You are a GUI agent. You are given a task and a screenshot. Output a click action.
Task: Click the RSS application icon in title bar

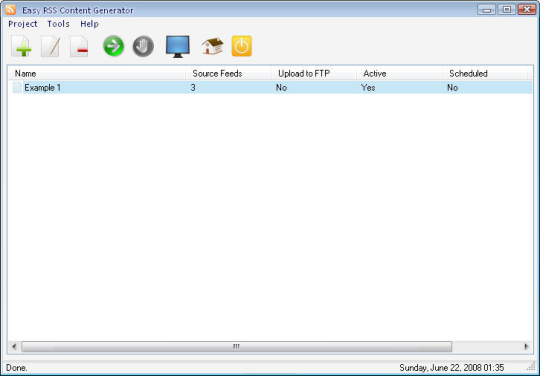click(10, 10)
